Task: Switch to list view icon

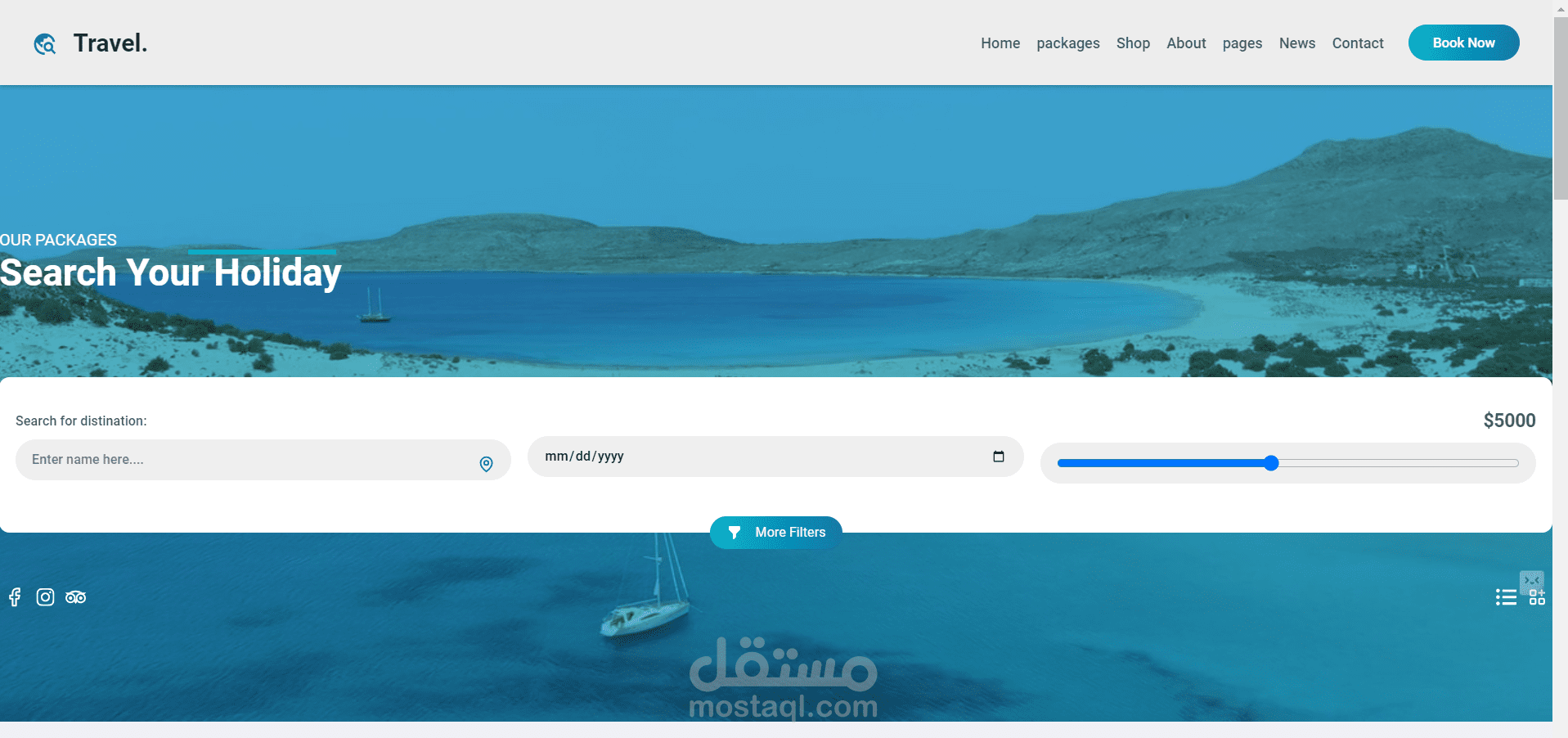Action: click(x=1506, y=597)
